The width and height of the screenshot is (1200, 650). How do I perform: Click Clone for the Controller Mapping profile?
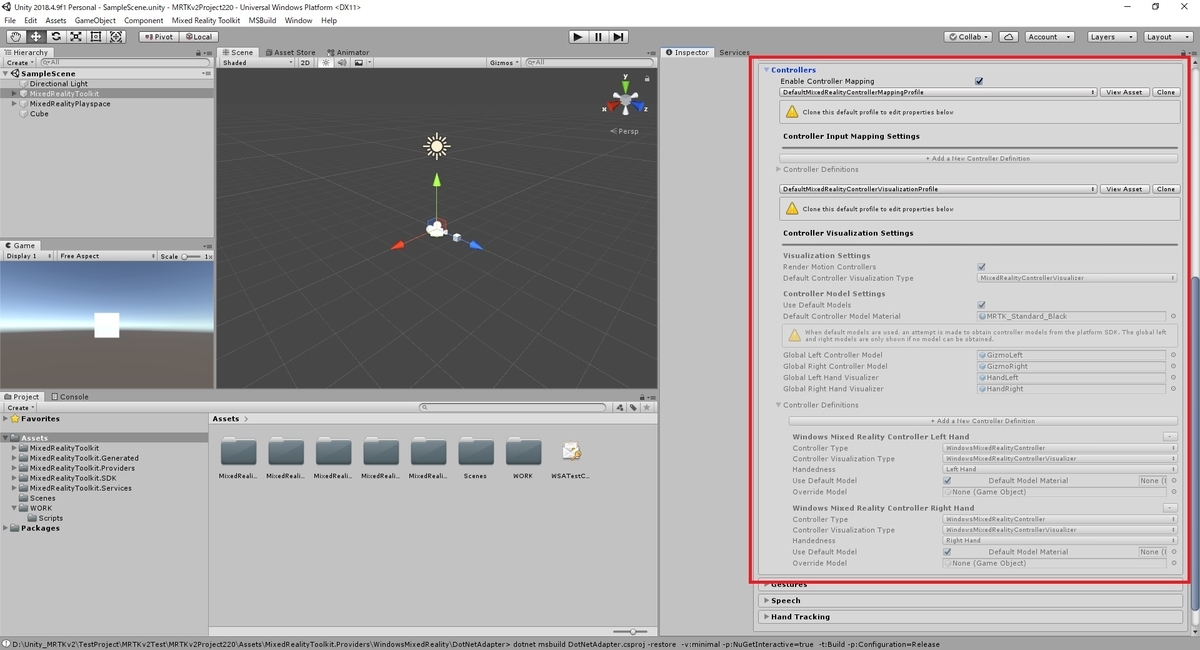click(x=1166, y=92)
